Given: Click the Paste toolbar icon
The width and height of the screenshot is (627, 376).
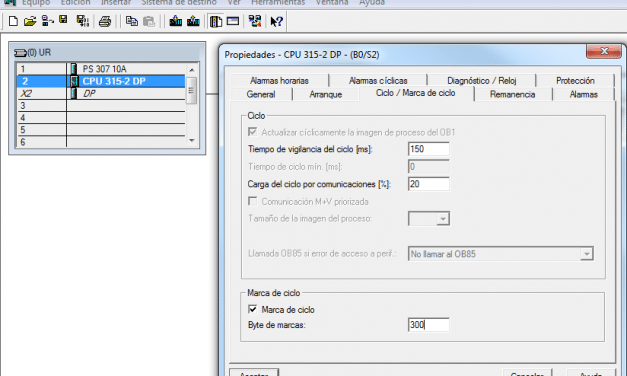Looking at the screenshot, I should tap(149, 21).
